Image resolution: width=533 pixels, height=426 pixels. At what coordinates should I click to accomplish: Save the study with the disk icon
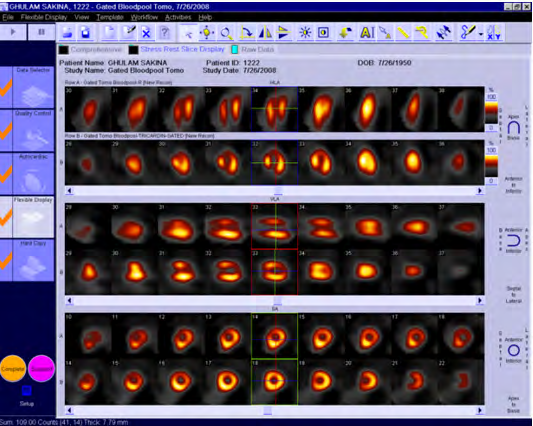[85, 33]
